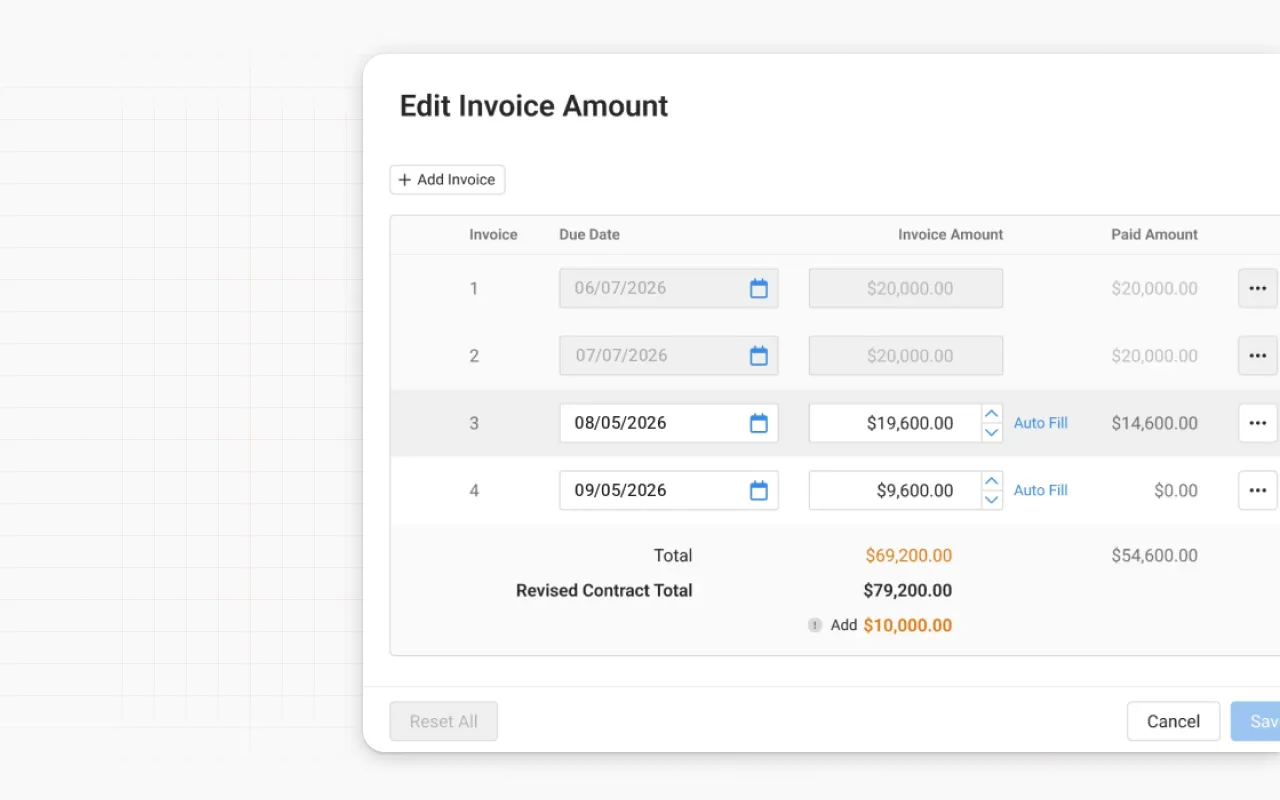The height and width of the screenshot is (800, 1280).
Task: Edit the 09/05/2026 due date field
Action: coord(669,490)
